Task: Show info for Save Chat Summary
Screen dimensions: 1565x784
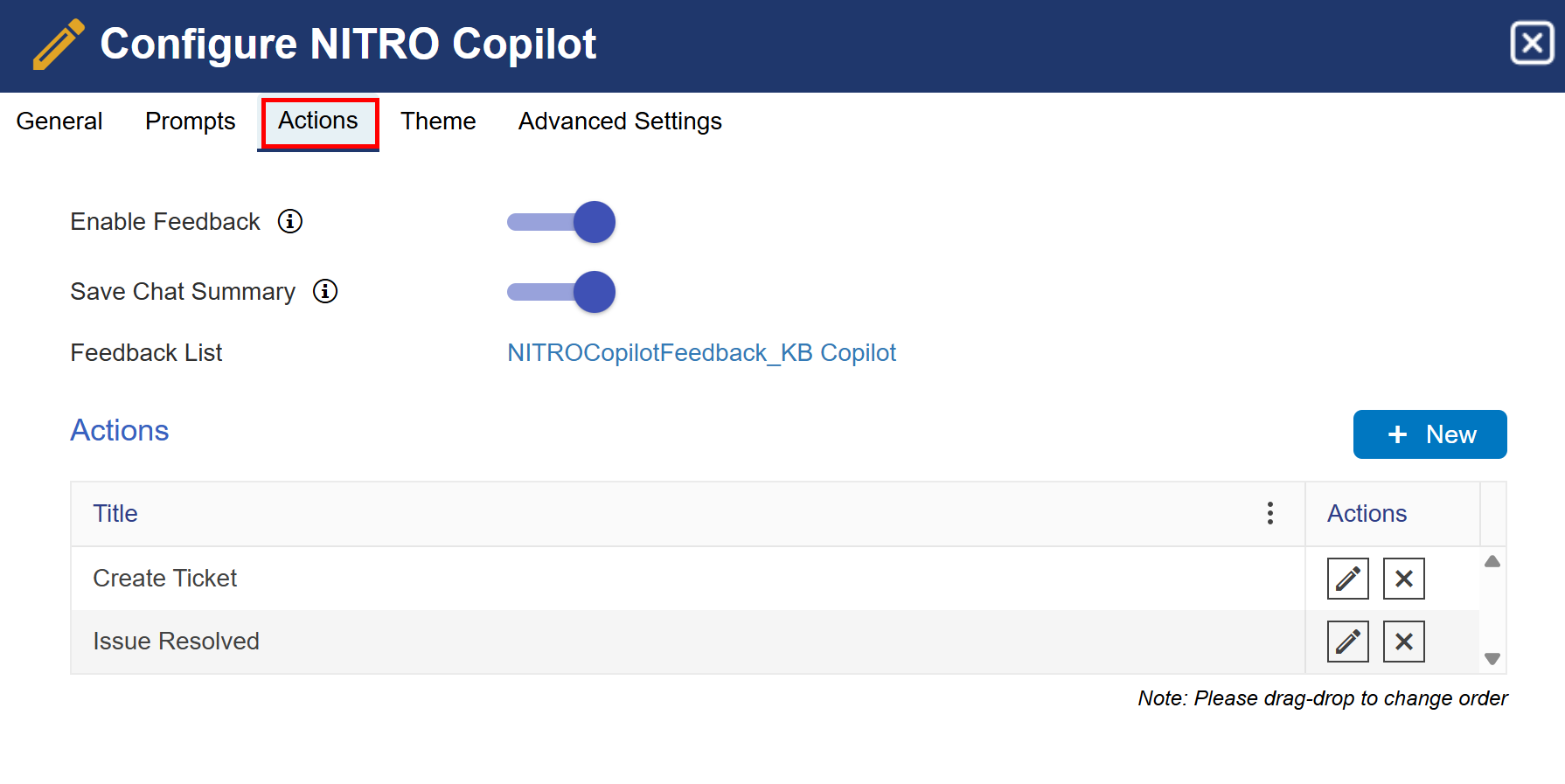Action: click(325, 292)
